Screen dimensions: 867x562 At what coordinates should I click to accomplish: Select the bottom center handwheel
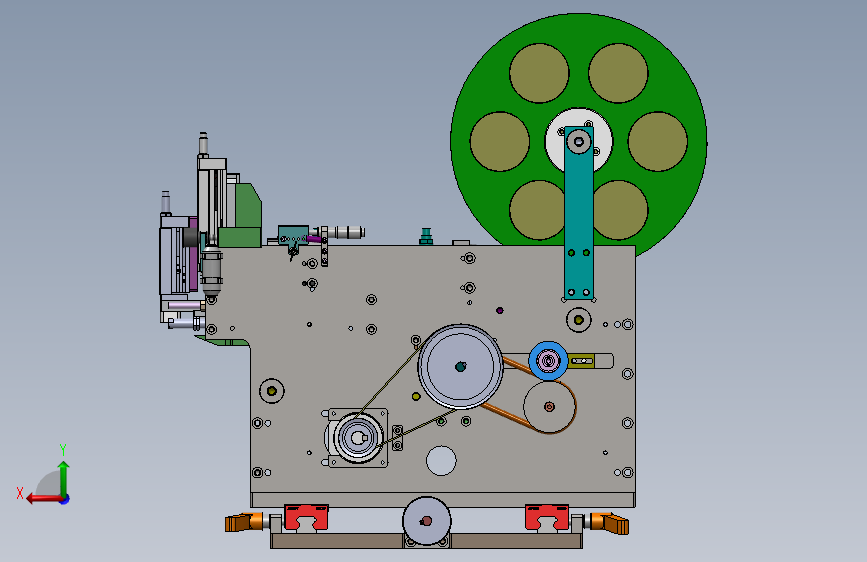(x=426, y=521)
